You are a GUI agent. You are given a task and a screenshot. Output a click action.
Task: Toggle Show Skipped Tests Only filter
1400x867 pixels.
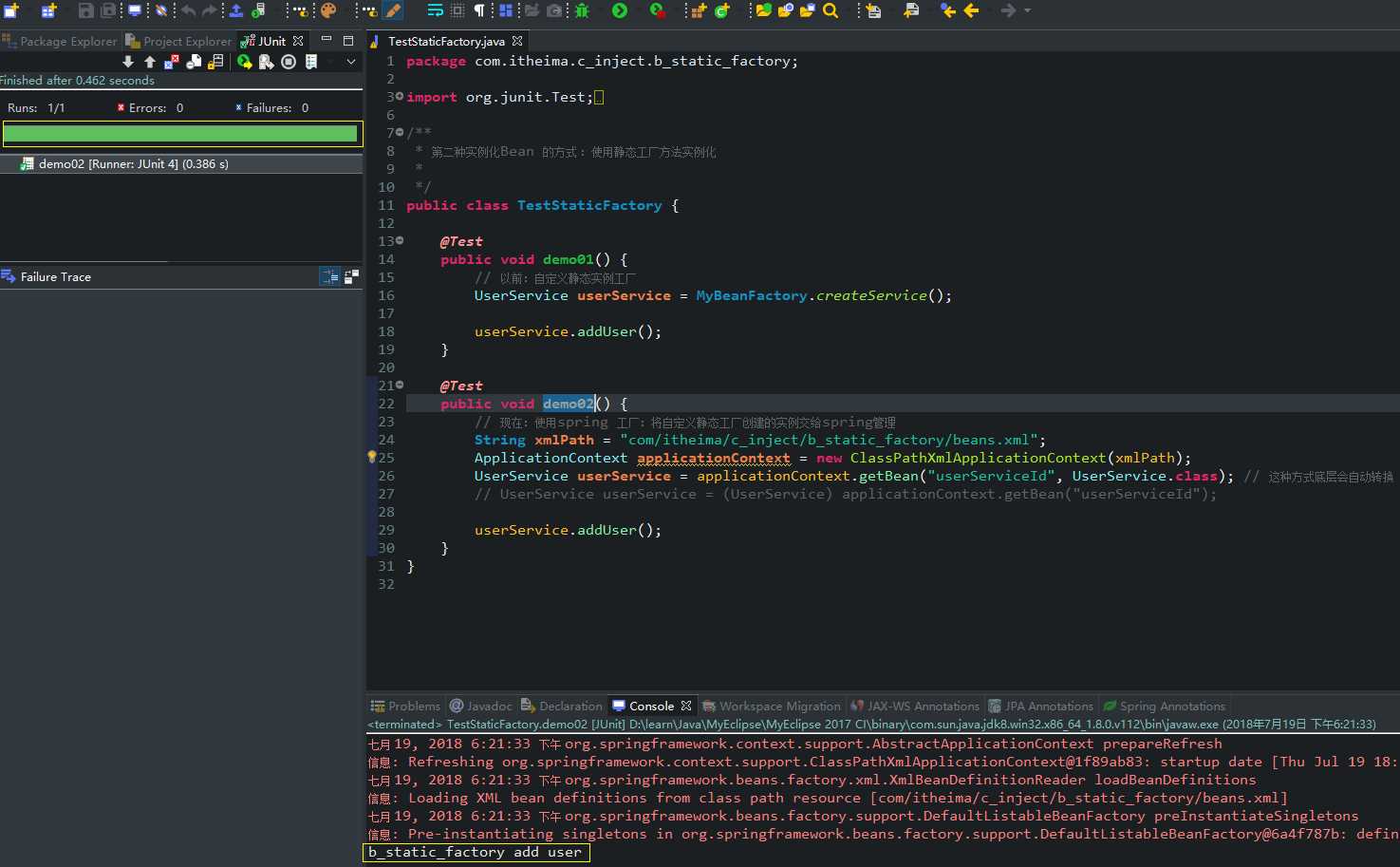(195, 62)
